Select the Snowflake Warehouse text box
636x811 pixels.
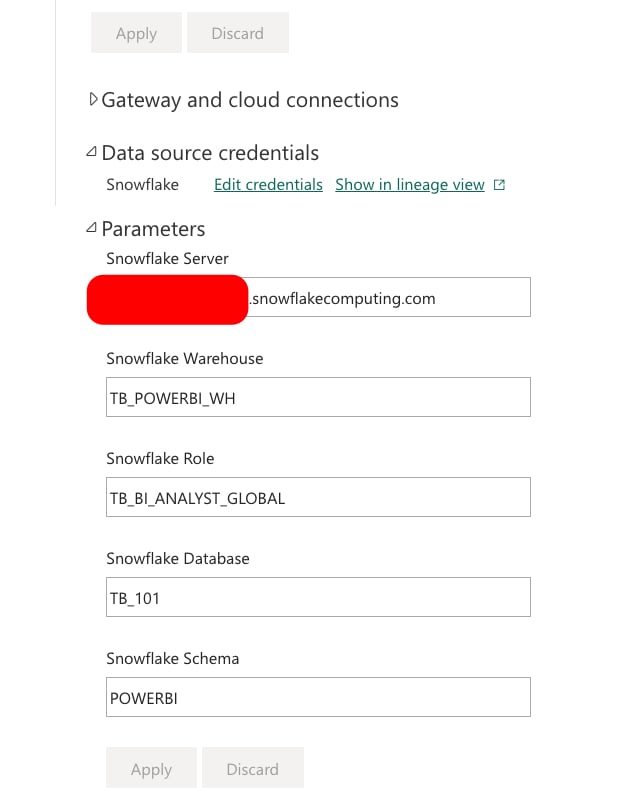(318, 397)
